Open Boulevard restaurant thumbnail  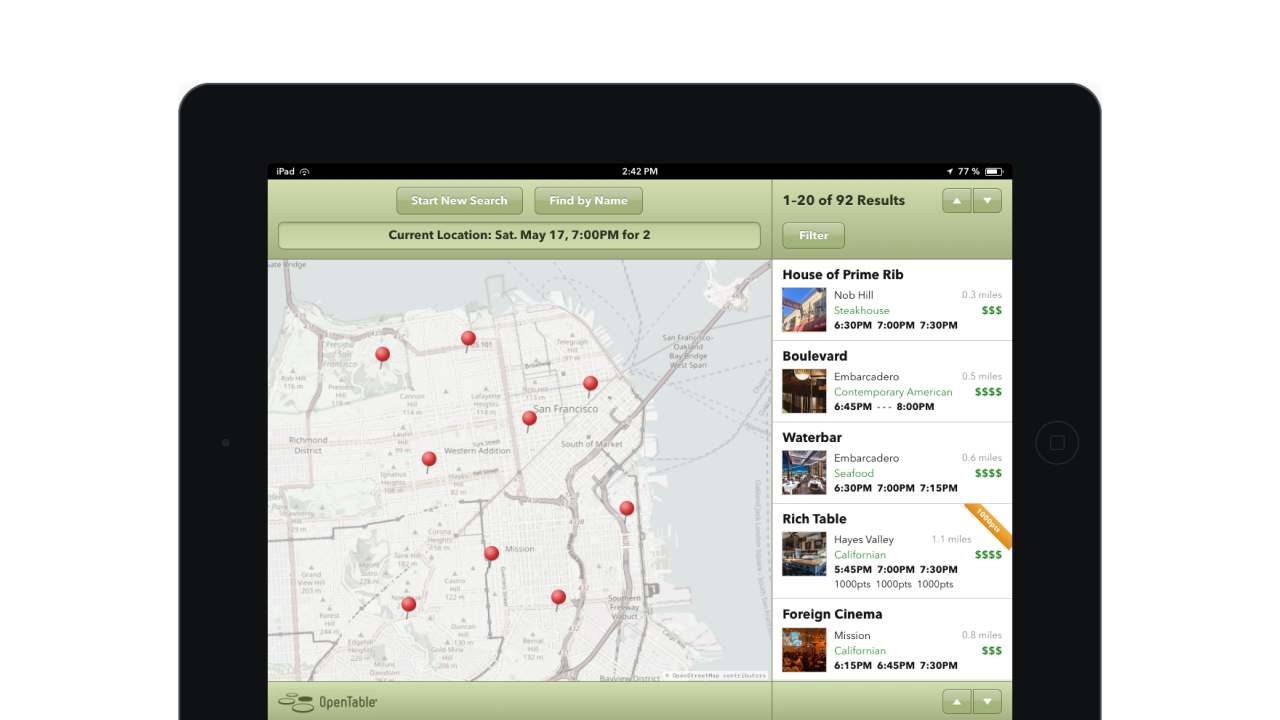(804, 391)
